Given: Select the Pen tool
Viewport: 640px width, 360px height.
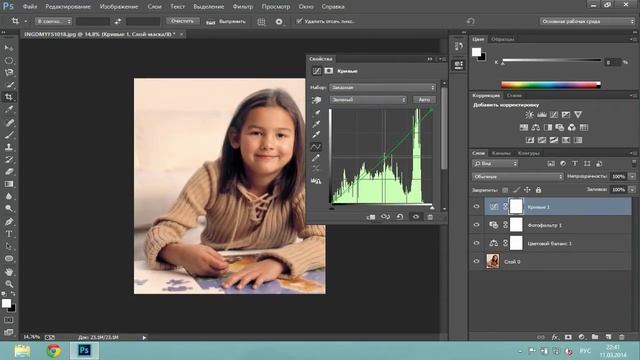Looking at the screenshot, I should (9, 222).
